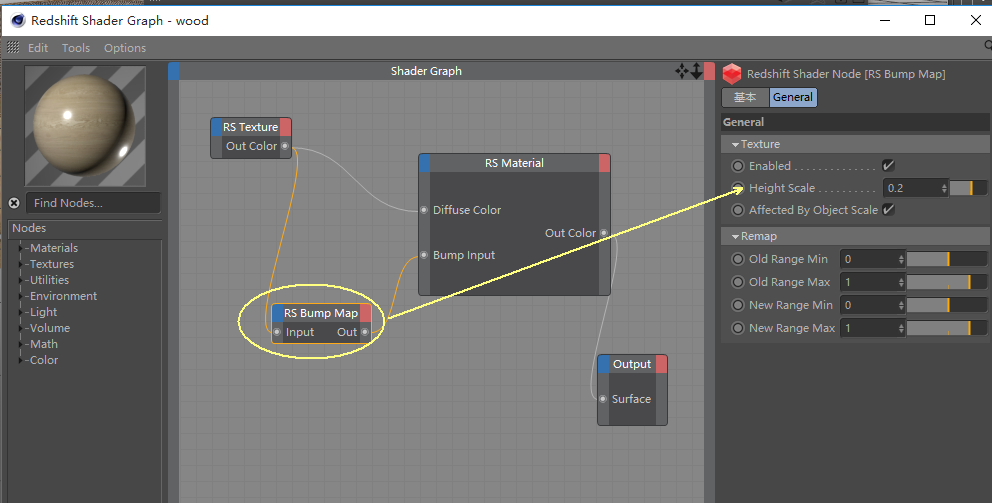Screen dimensions: 992x503
Task: Select the RS Bump Map node title
Action: click(321, 313)
